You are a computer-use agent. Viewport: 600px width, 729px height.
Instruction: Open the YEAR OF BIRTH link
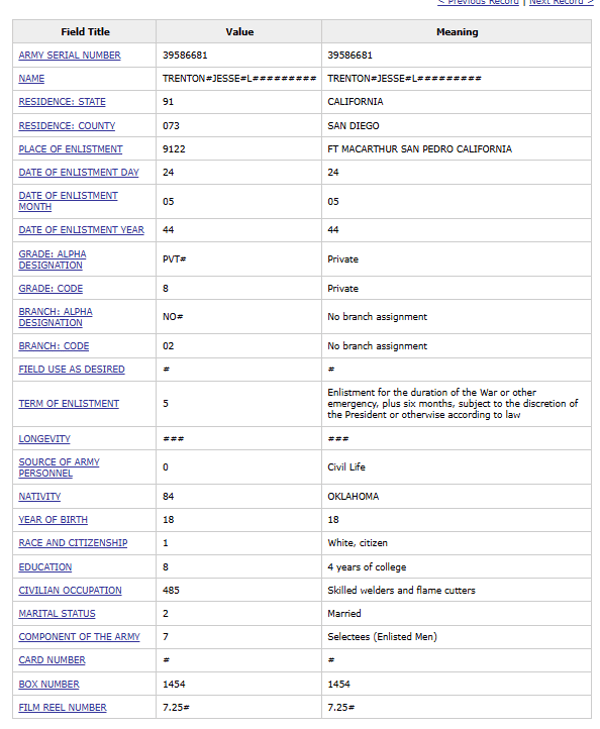[53, 520]
